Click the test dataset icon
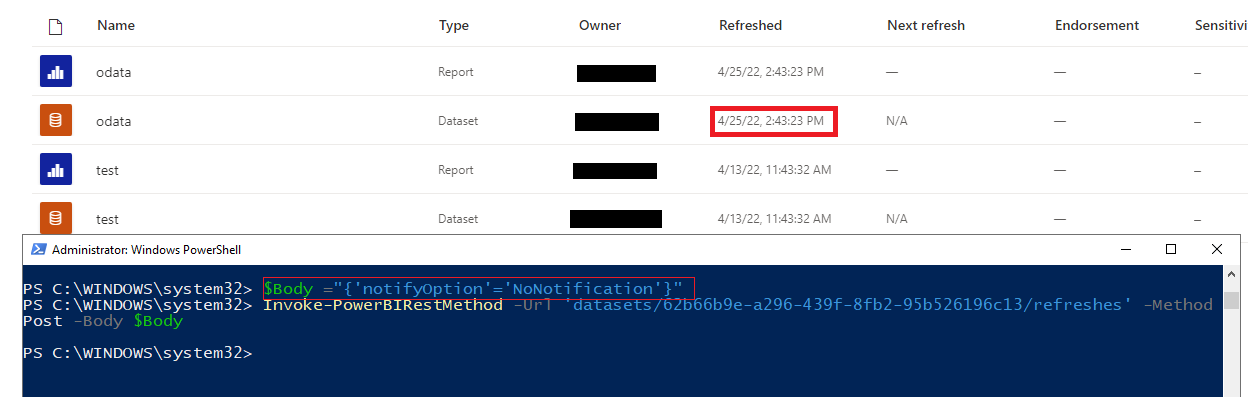 click(x=56, y=218)
